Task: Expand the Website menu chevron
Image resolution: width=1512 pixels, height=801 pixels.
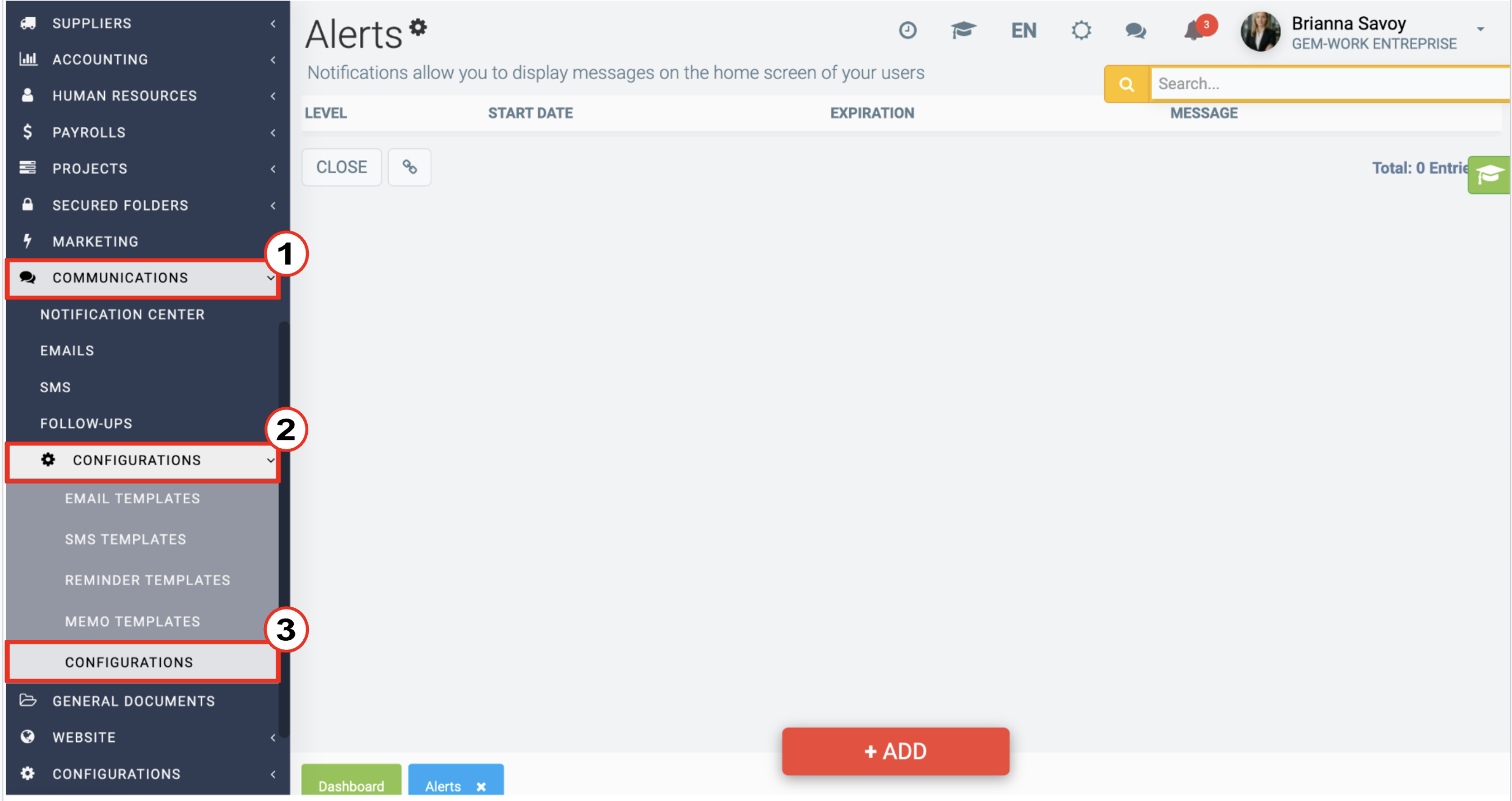Action: pyautogui.click(x=273, y=737)
